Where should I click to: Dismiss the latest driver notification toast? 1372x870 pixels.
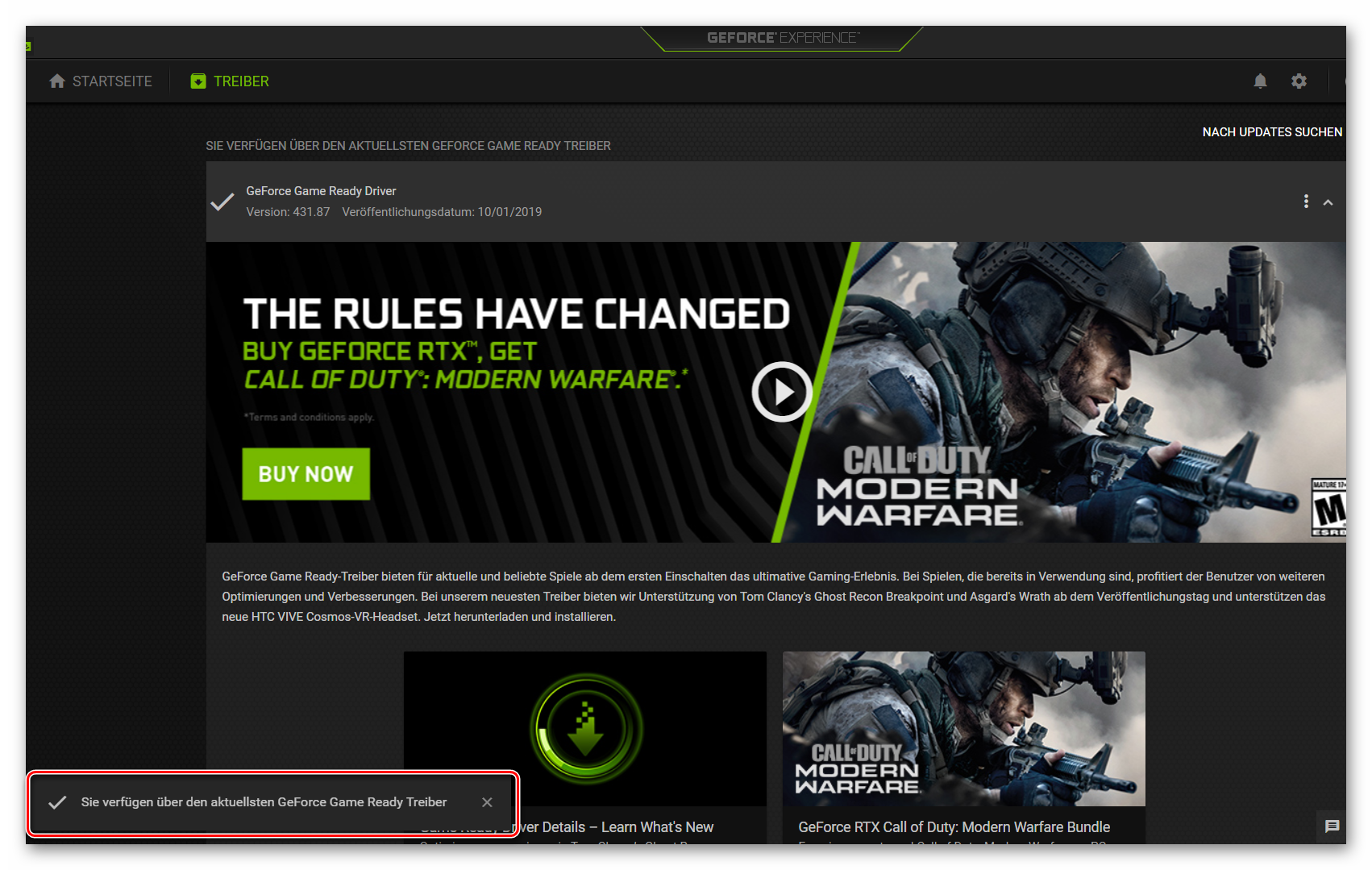(x=487, y=802)
